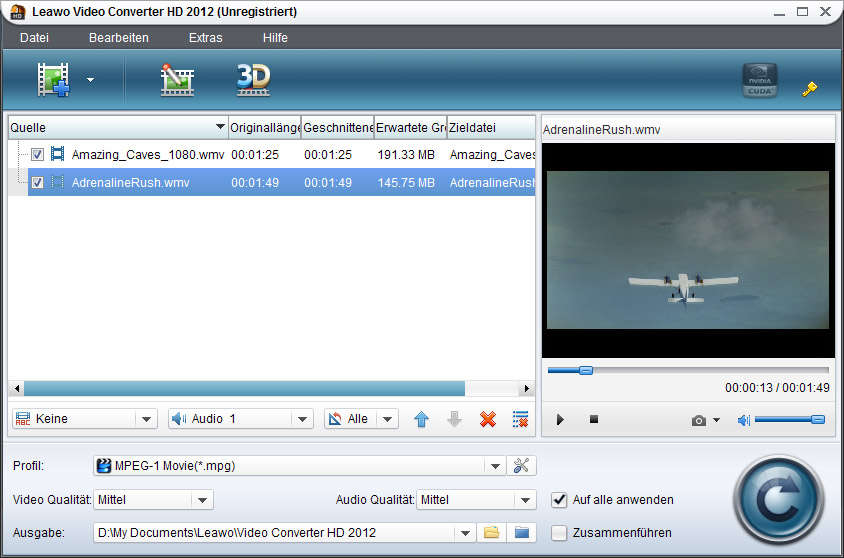The width and height of the screenshot is (844, 558).
Task: Click the AdrenalineRush video preview frame
Action: [x=688, y=250]
